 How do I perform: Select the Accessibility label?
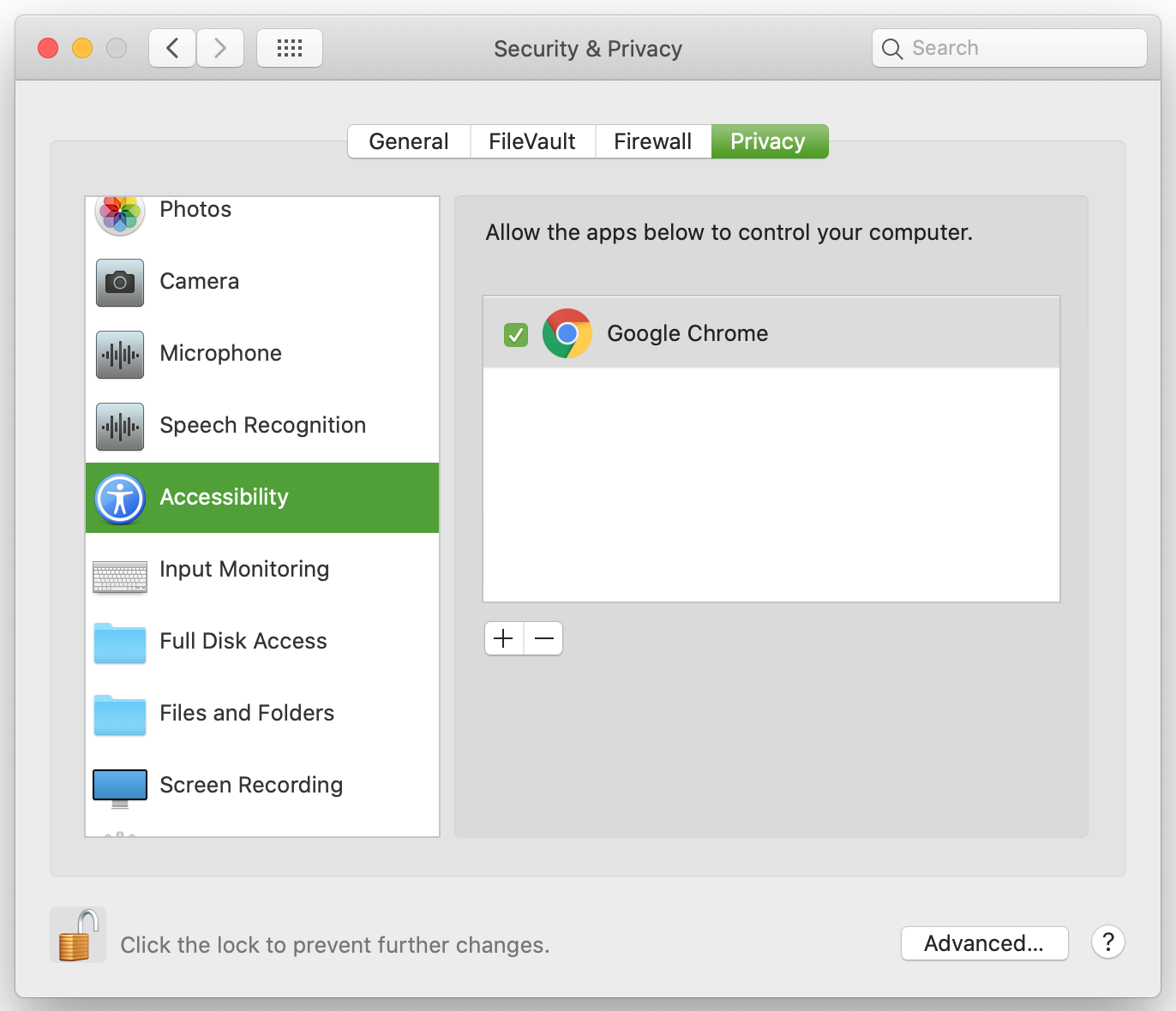(x=225, y=498)
